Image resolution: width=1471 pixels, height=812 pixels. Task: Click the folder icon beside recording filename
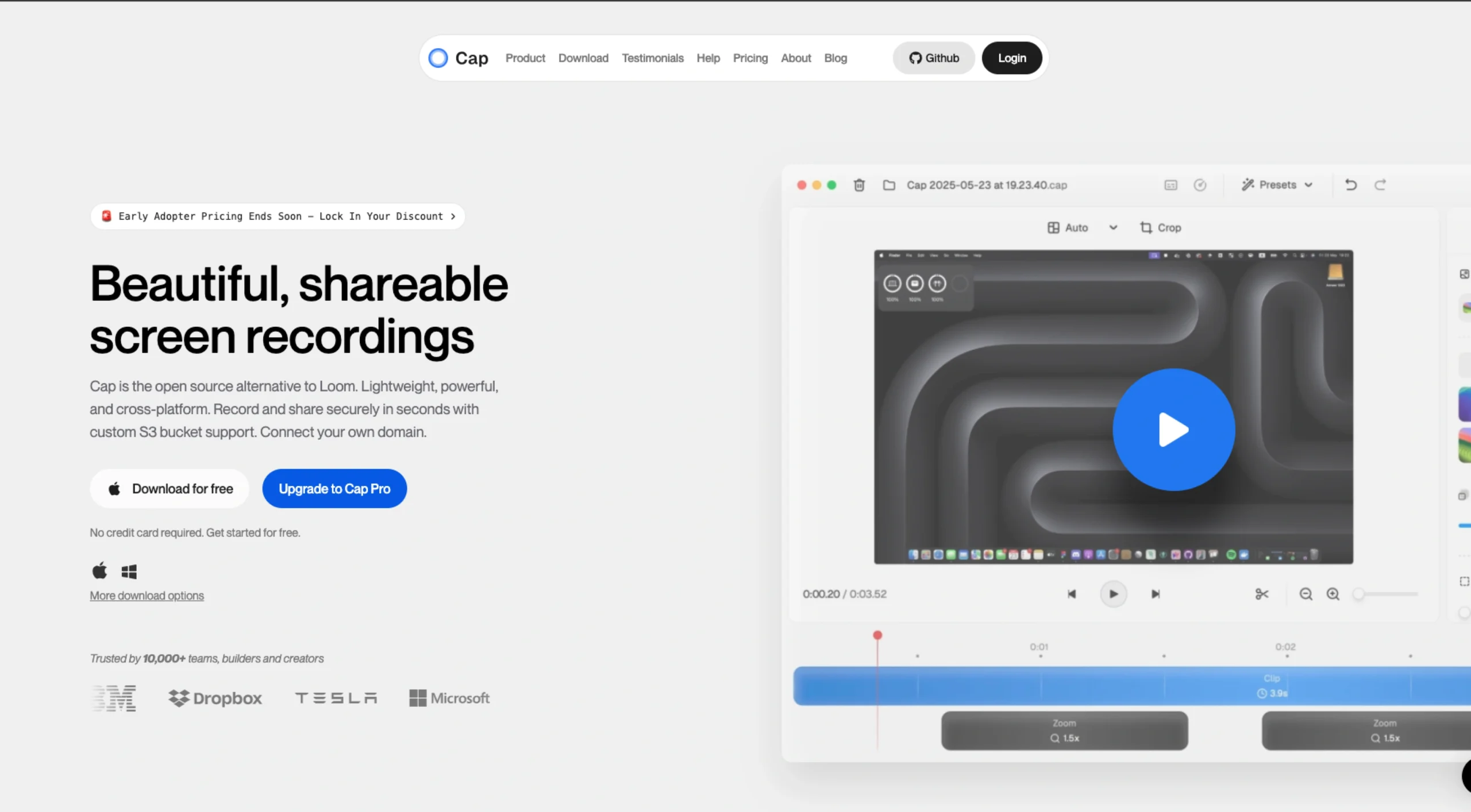tap(889, 185)
